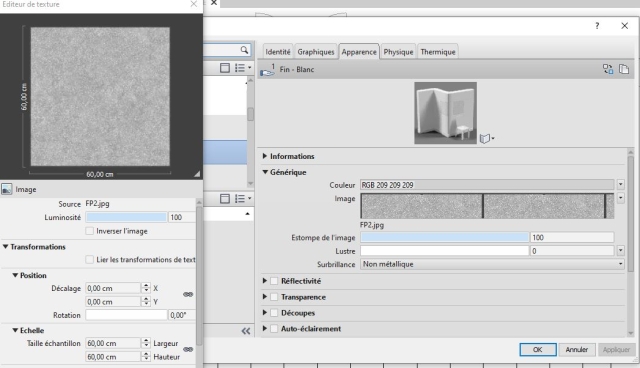Expand the Informations section
The height and width of the screenshot is (368, 640).
click(265, 156)
